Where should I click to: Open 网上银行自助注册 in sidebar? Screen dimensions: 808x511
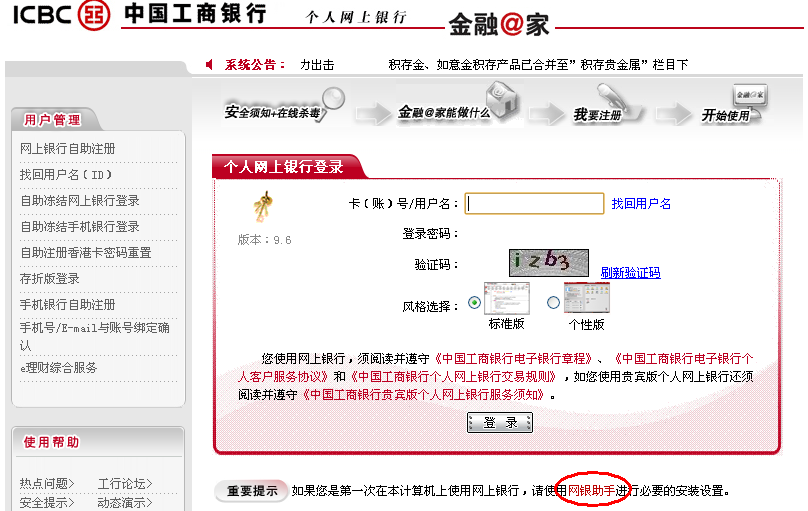68,149
